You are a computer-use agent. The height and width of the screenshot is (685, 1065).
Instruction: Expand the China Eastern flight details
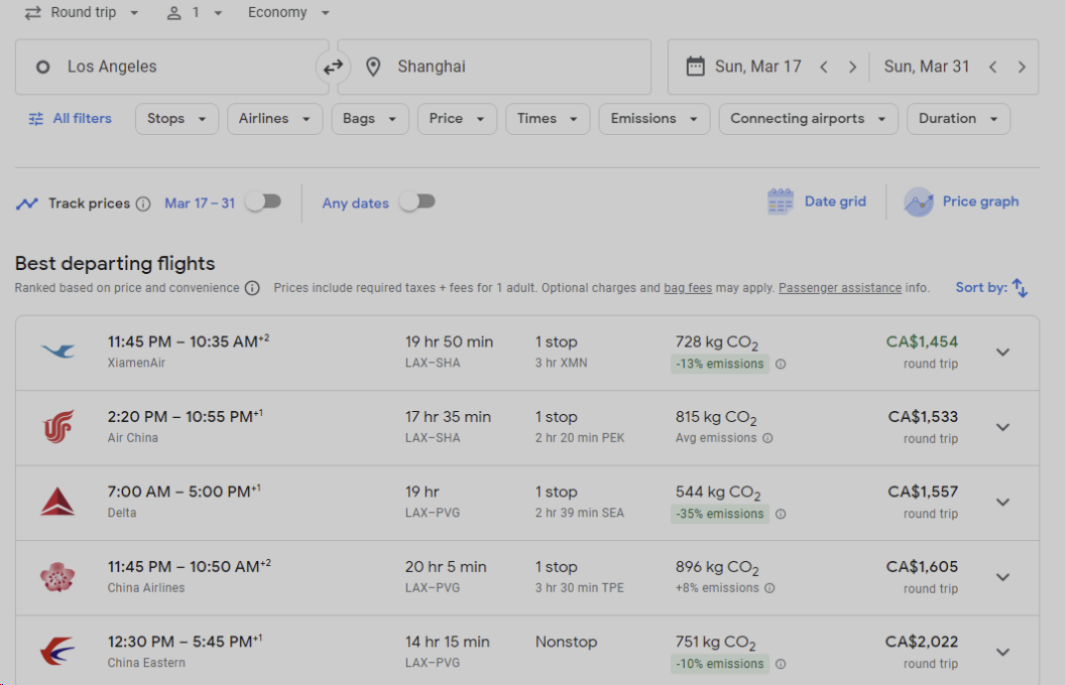pyautogui.click(x=1003, y=652)
